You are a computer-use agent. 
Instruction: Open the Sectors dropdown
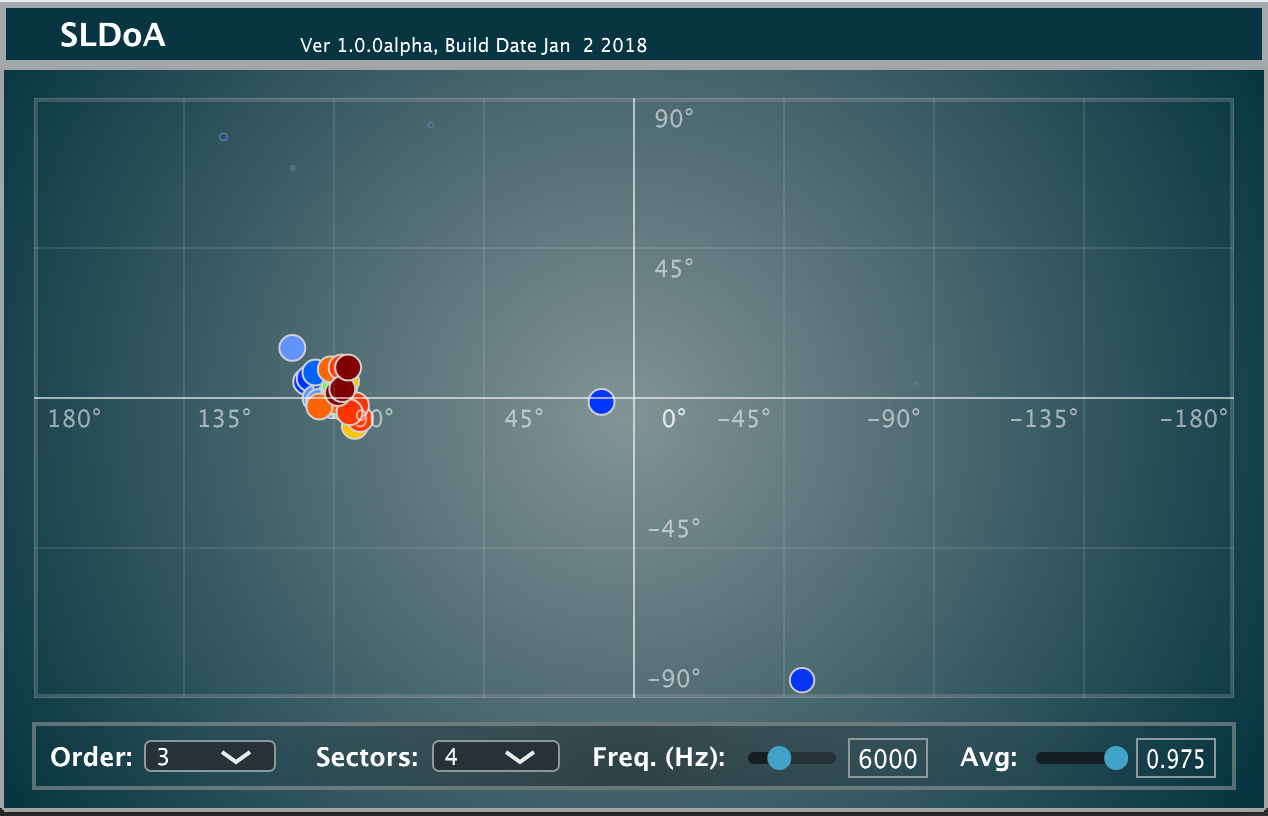point(495,757)
